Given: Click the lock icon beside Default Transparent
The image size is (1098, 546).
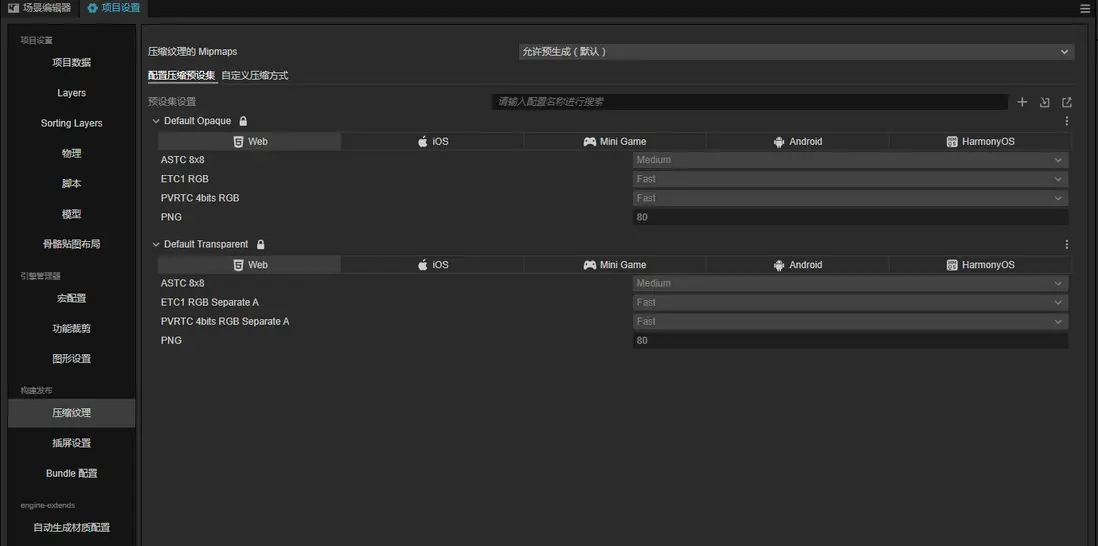Looking at the screenshot, I should [x=260, y=244].
